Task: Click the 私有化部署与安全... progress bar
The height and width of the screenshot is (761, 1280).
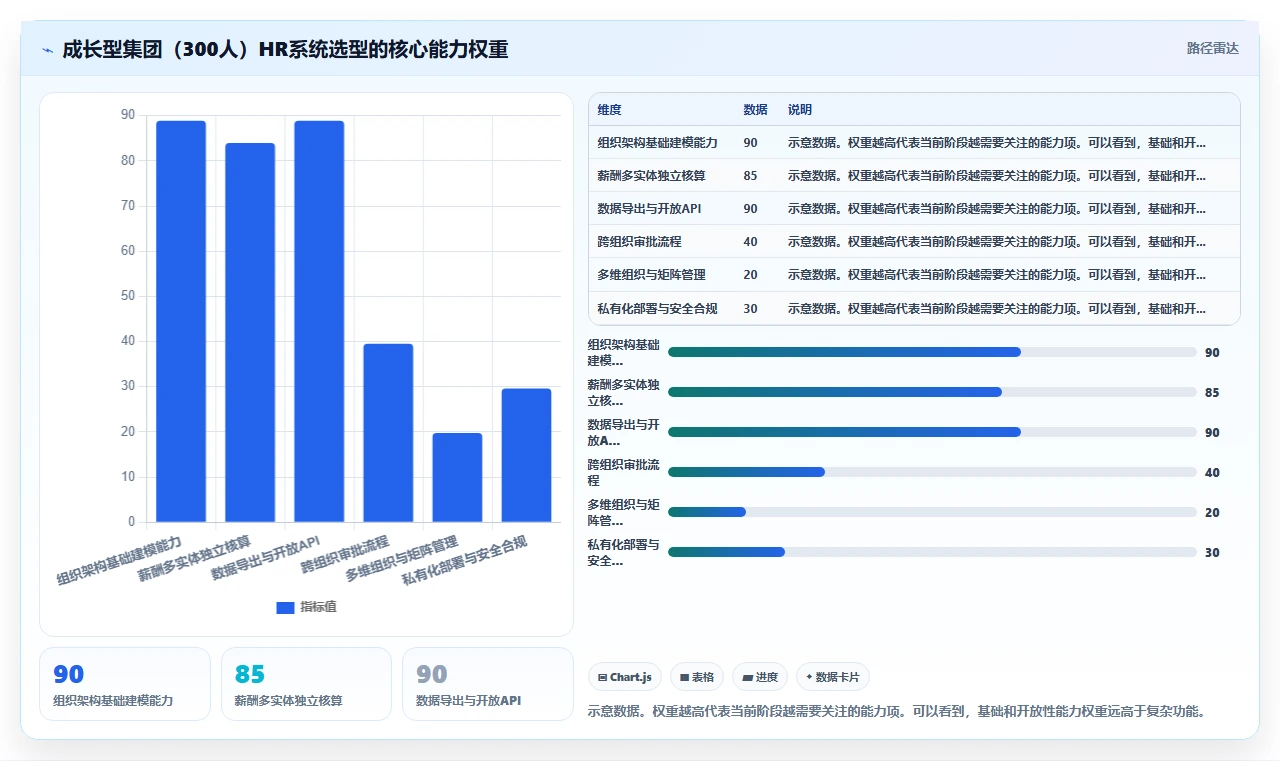Action: (x=932, y=552)
